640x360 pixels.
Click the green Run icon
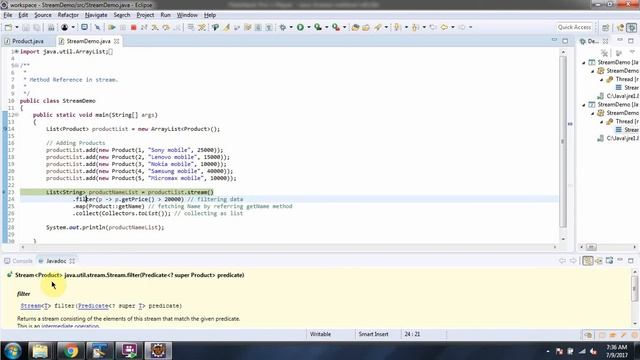(300, 27)
